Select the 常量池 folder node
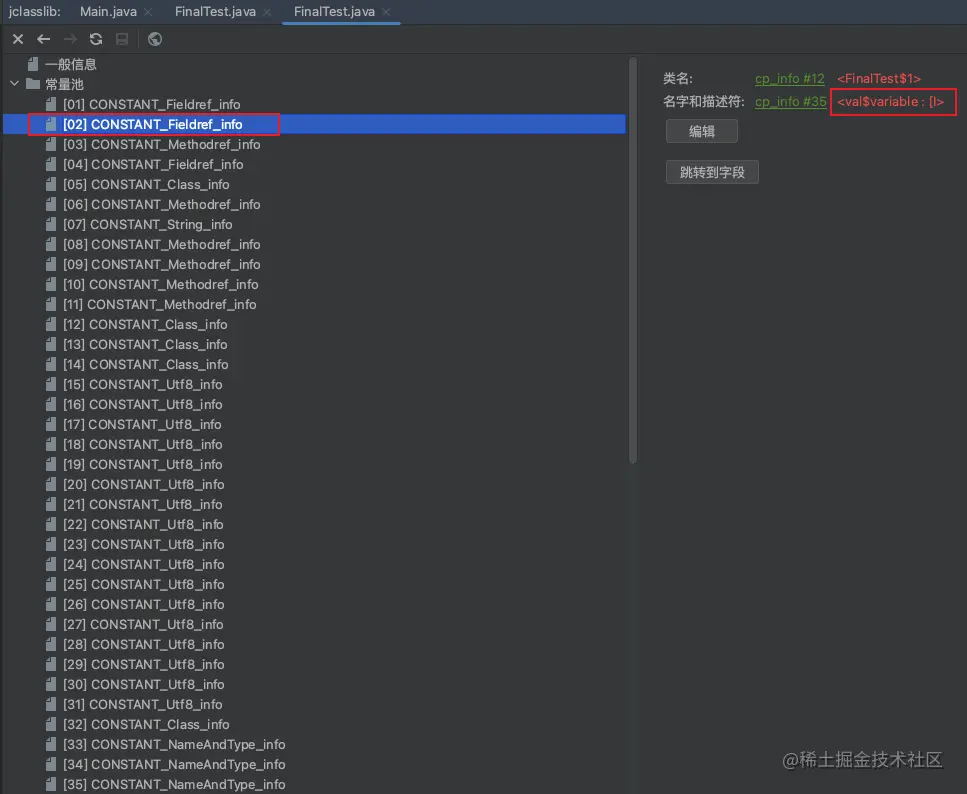The width and height of the screenshot is (967, 794). (64, 84)
